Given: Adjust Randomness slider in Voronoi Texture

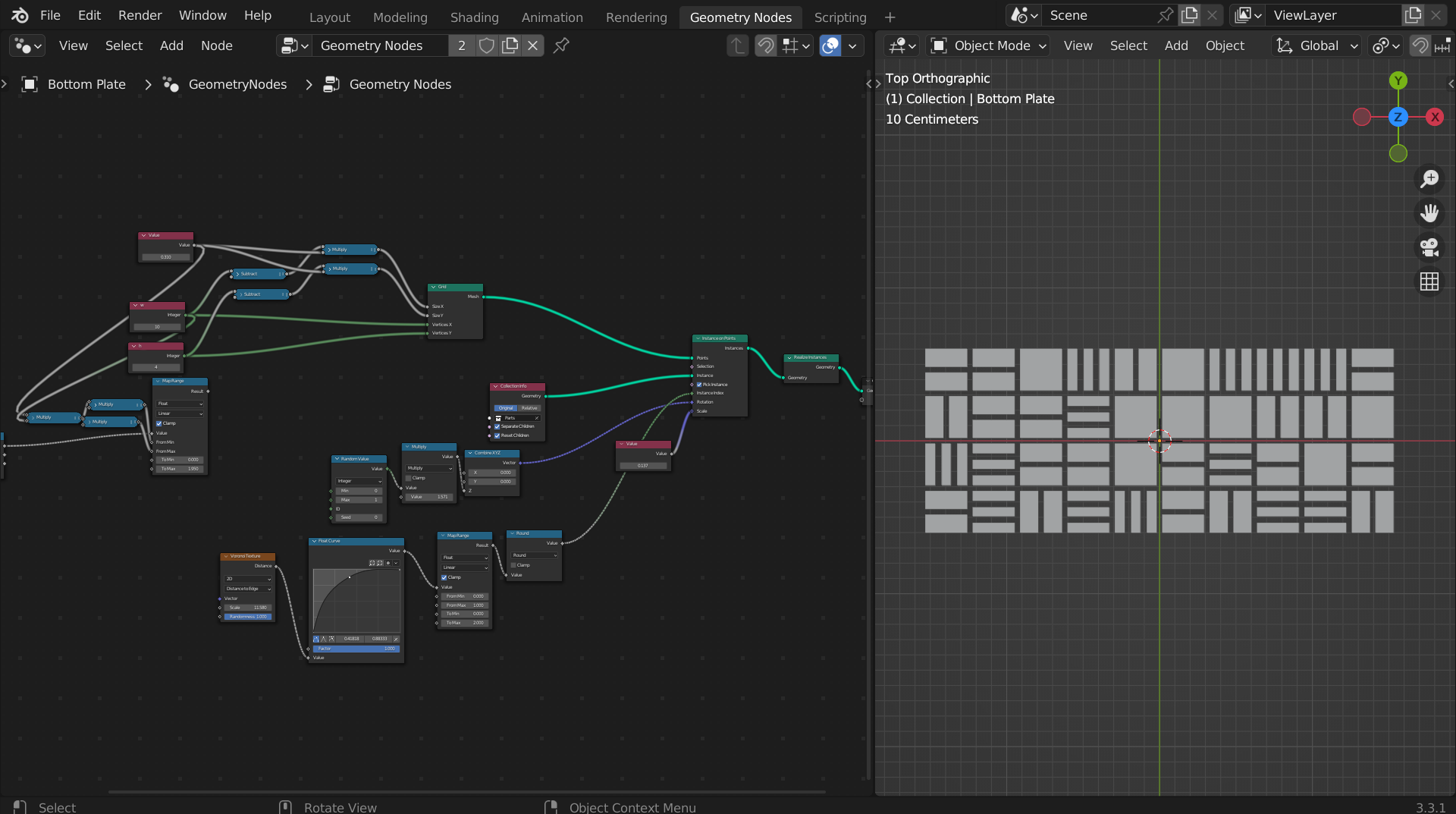Looking at the screenshot, I should 249,617.
